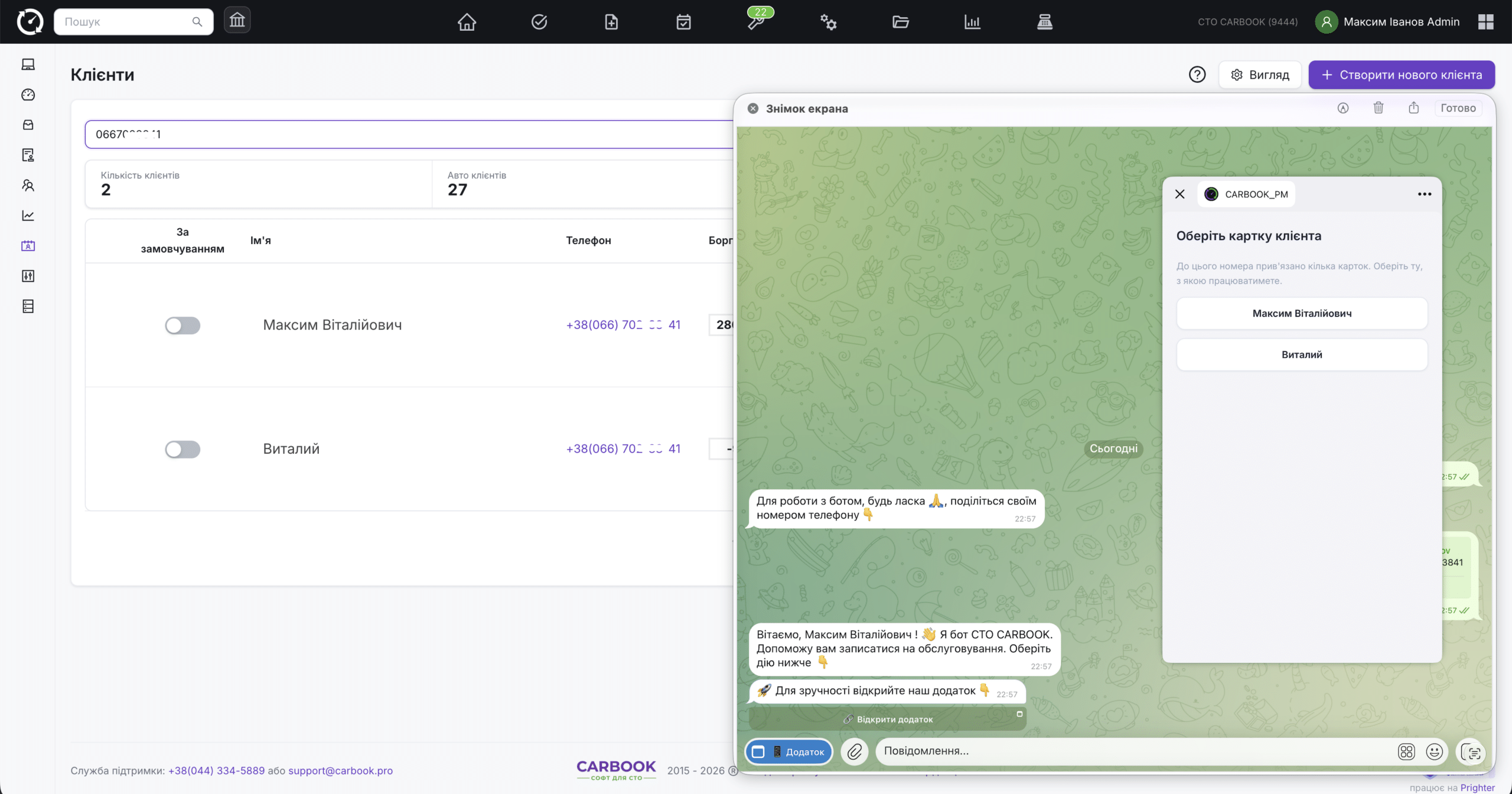The height and width of the screenshot is (794, 1512).
Task: Open the bar chart reports icon
Action: point(972,22)
